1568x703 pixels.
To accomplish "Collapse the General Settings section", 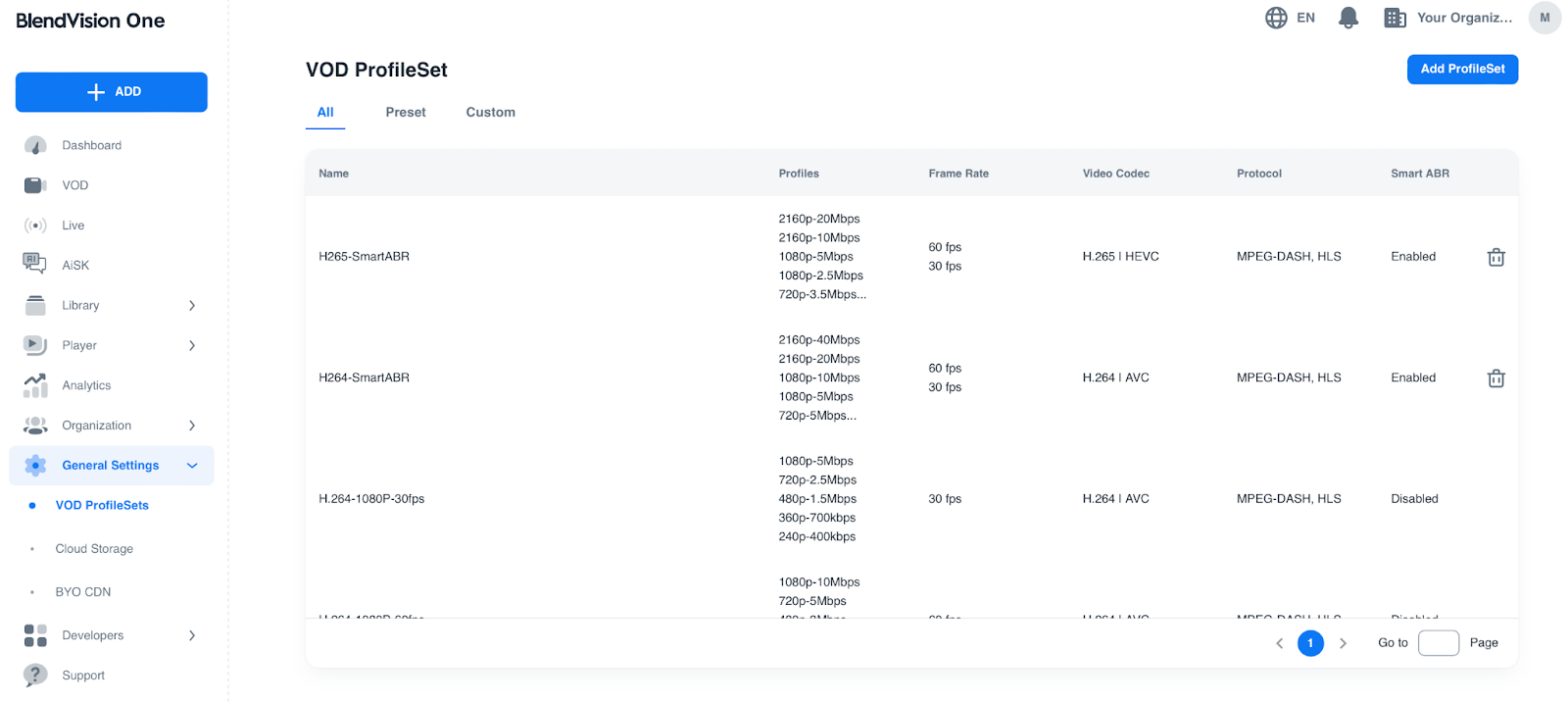I will coord(192,466).
